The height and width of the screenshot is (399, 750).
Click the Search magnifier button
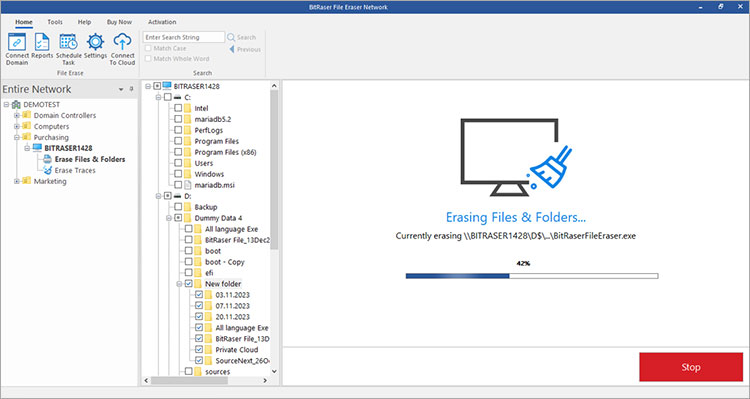click(x=242, y=37)
